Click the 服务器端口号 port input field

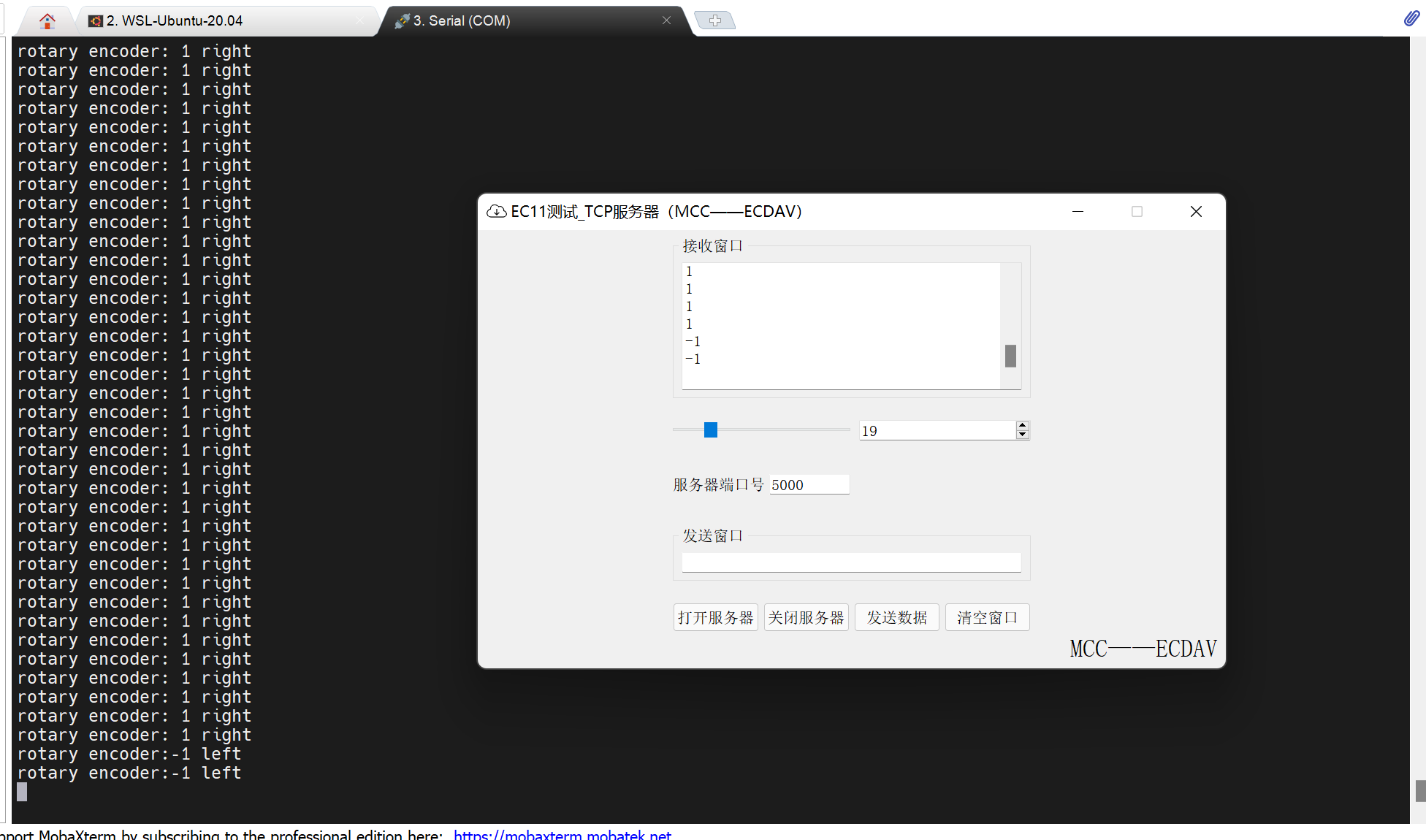(x=809, y=484)
